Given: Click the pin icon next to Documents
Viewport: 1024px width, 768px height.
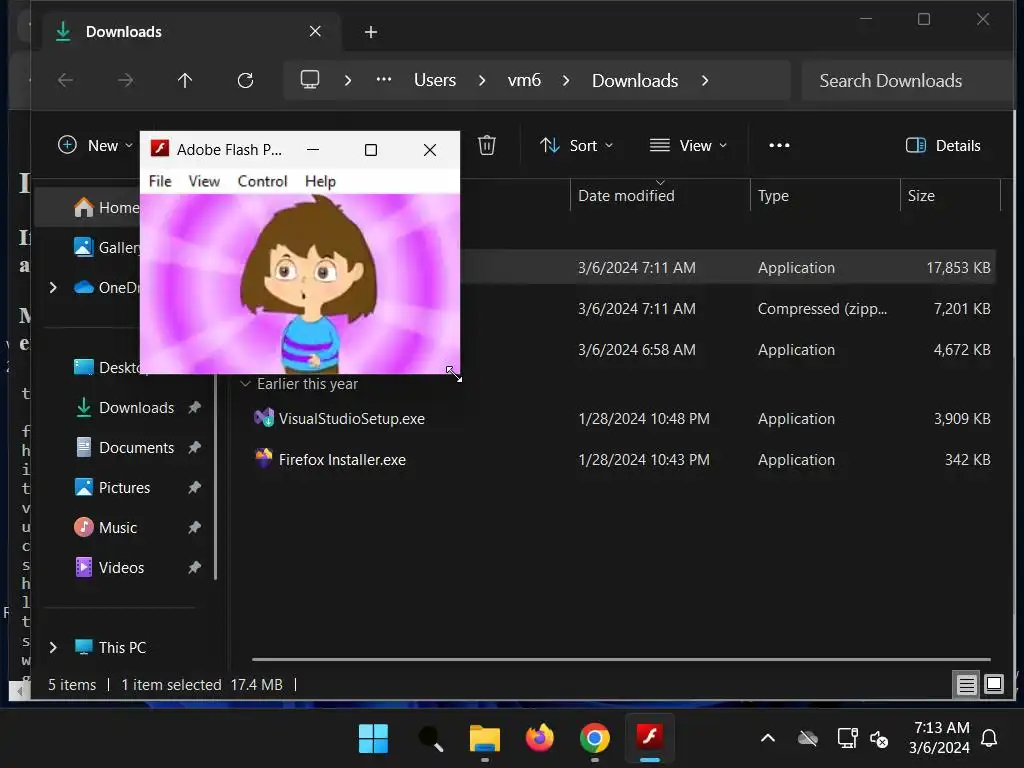Looking at the screenshot, I should coord(194,447).
